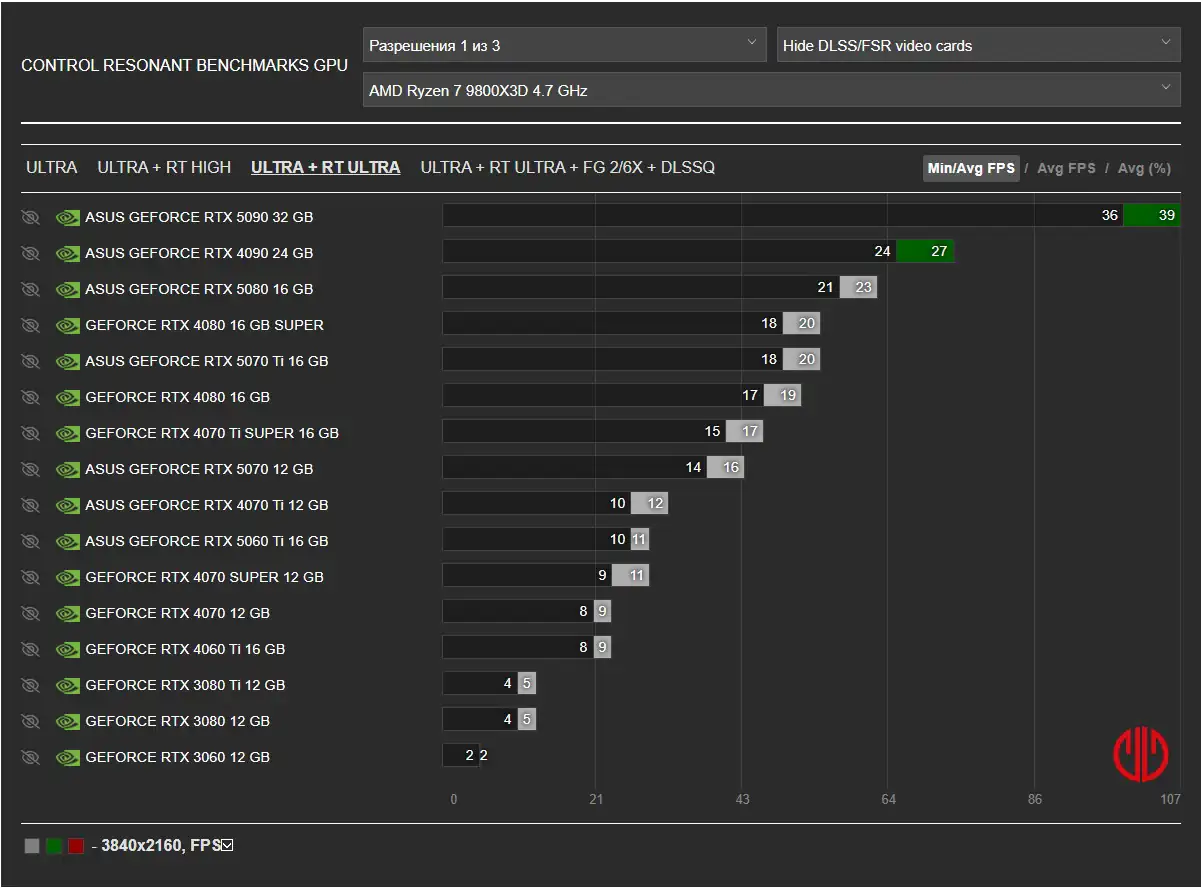This screenshot has height=888, width=1201.
Task: Click the RTX 4090 average bar showing 27
Action: coord(925,251)
